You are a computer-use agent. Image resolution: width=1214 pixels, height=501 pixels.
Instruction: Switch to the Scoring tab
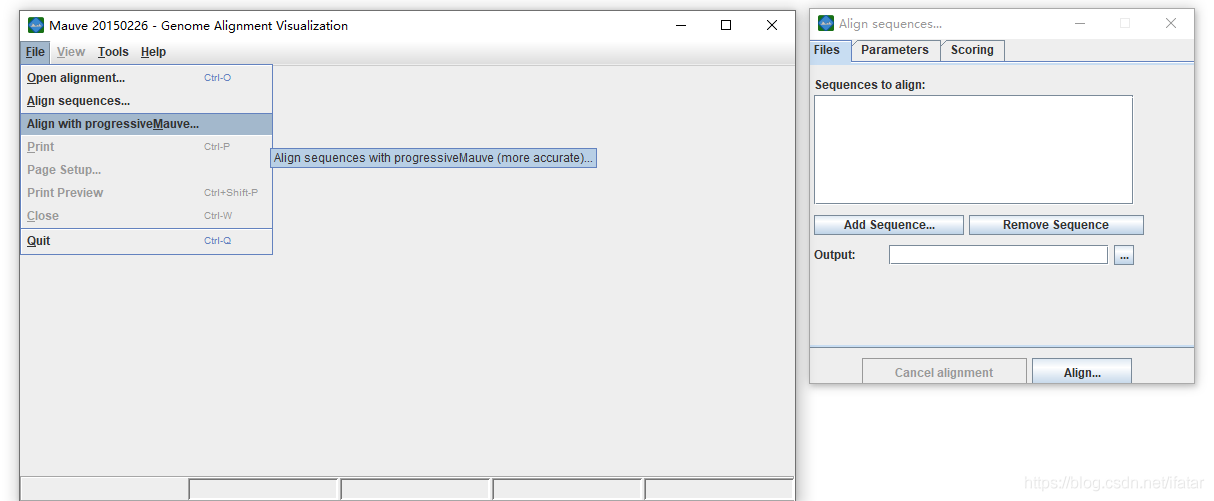tap(972, 50)
